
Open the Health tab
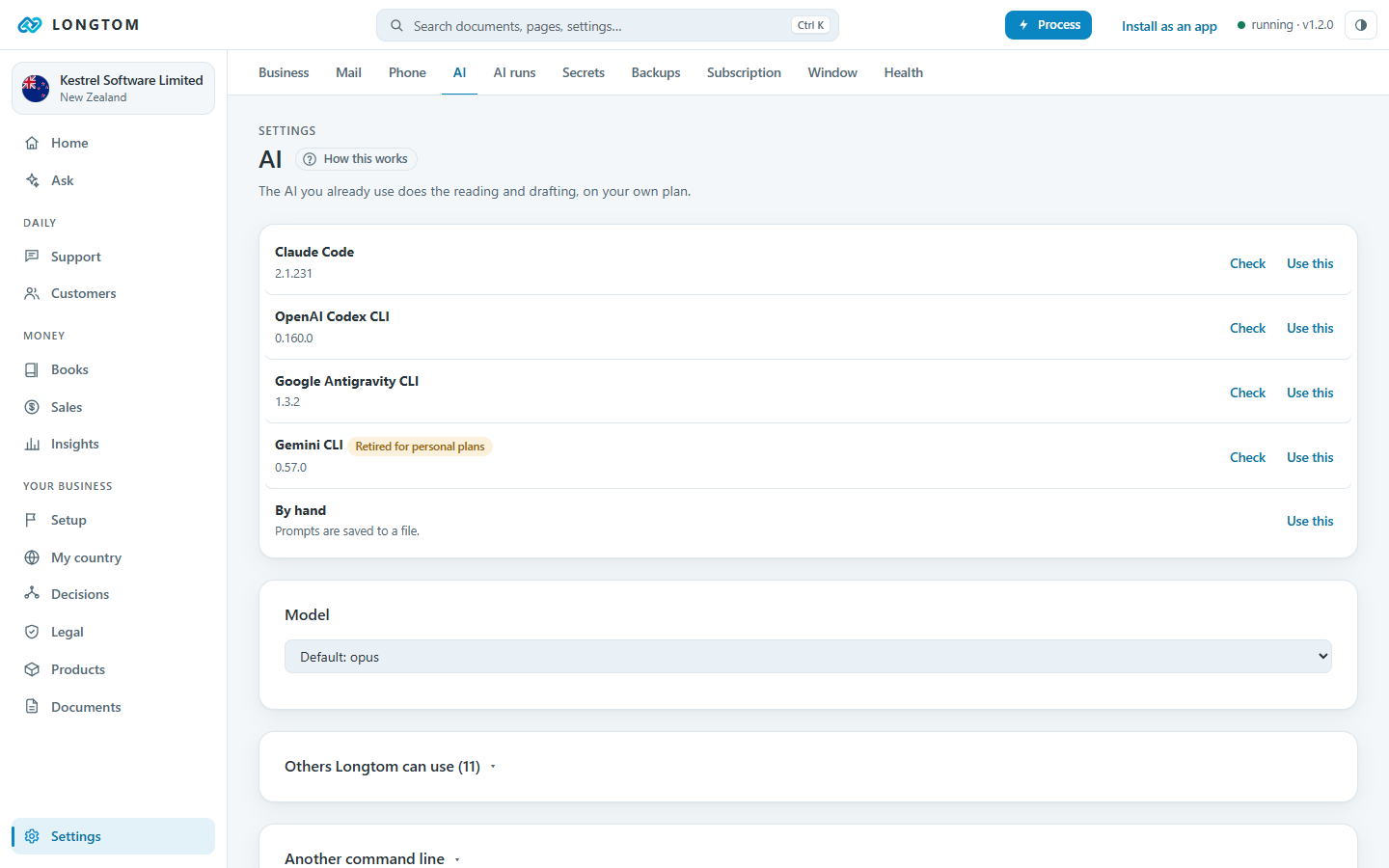coord(904,72)
